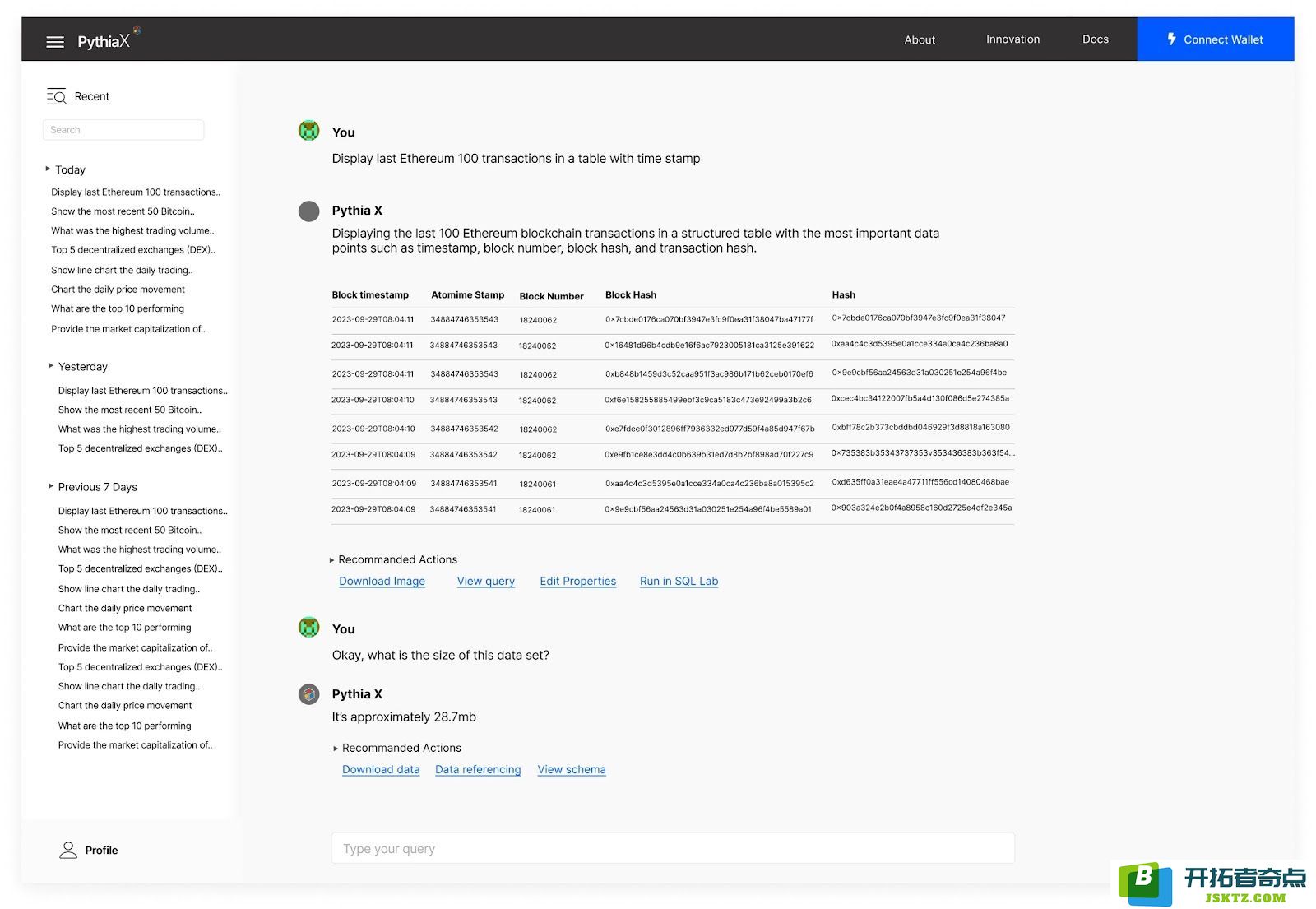1316x909 pixels.
Task: Open Today's Show the most recent 50 Bitcoin
Action: tap(123, 211)
